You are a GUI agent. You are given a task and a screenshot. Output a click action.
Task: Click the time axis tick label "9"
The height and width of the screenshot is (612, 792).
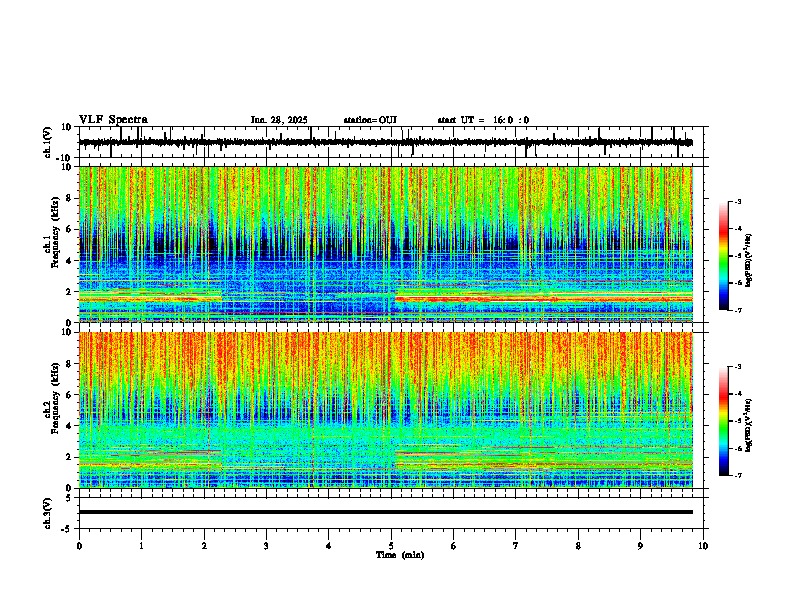(x=640, y=546)
